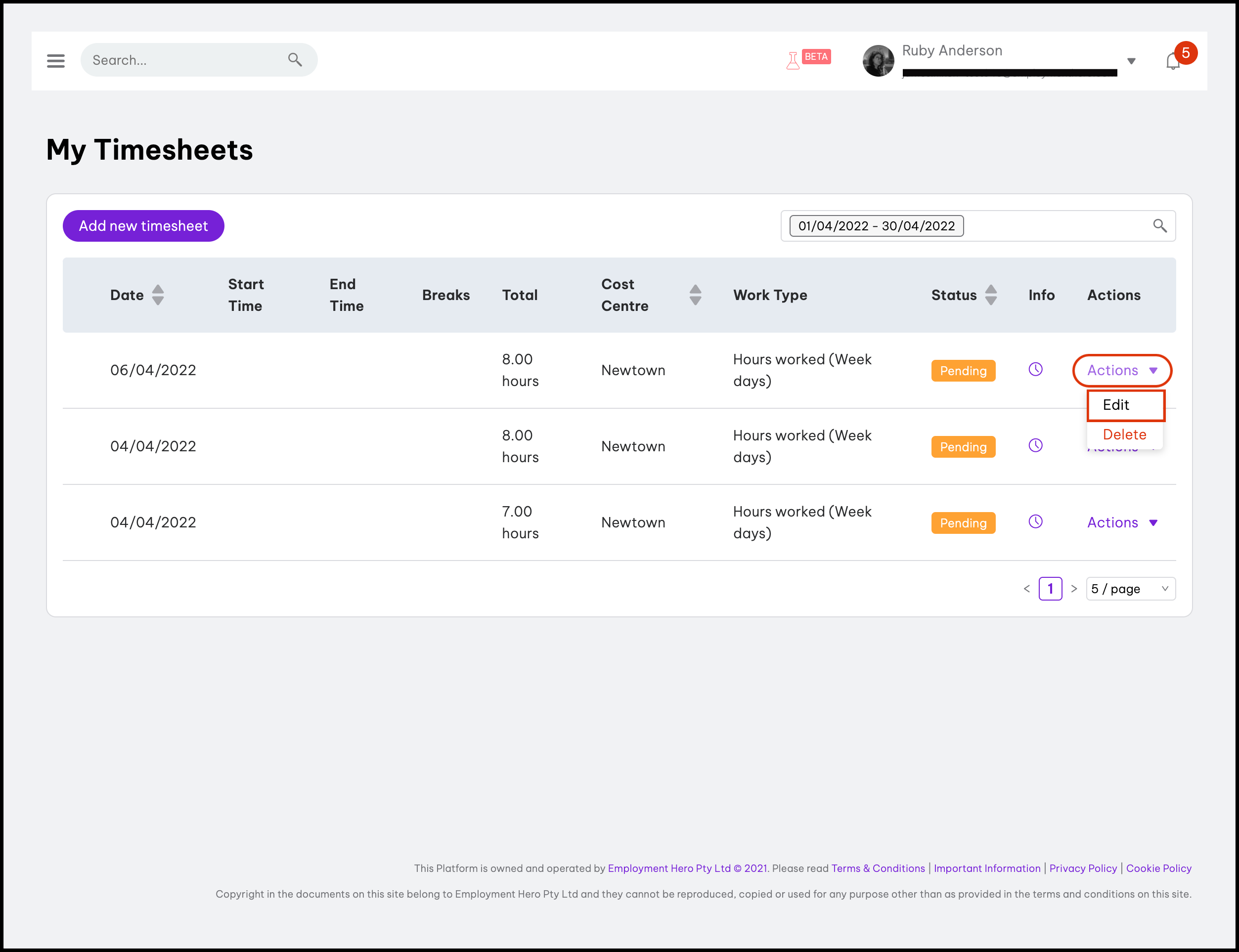This screenshot has width=1239, height=952.
Task: Open the BETA flask icon
Action: (x=793, y=59)
